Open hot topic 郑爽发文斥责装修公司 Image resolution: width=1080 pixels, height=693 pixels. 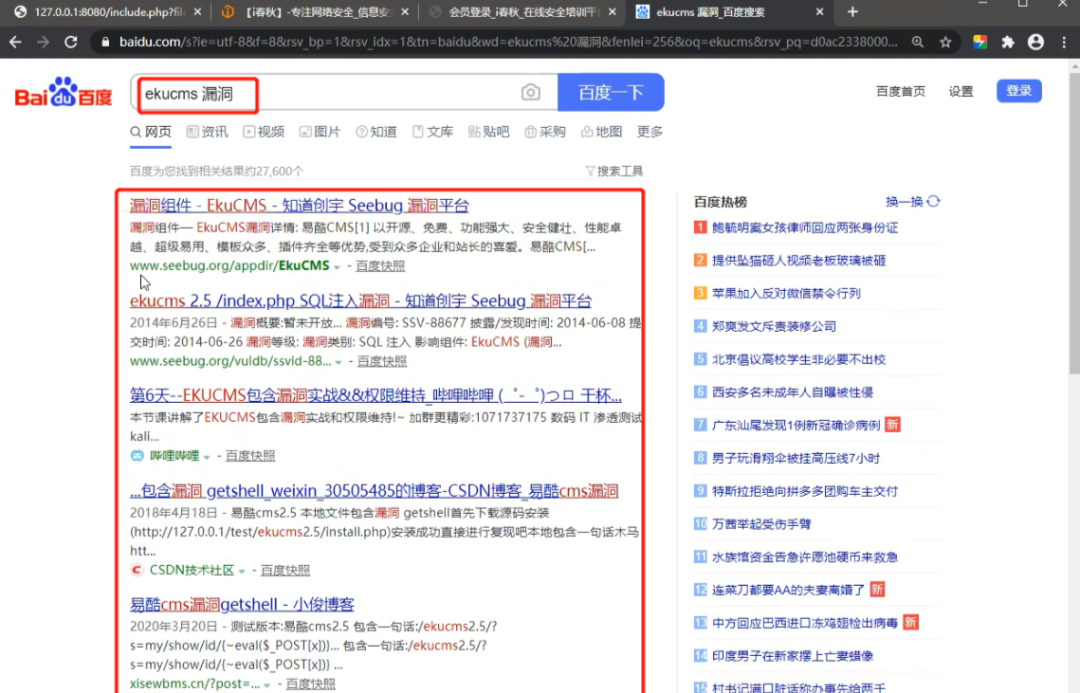(x=773, y=327)
